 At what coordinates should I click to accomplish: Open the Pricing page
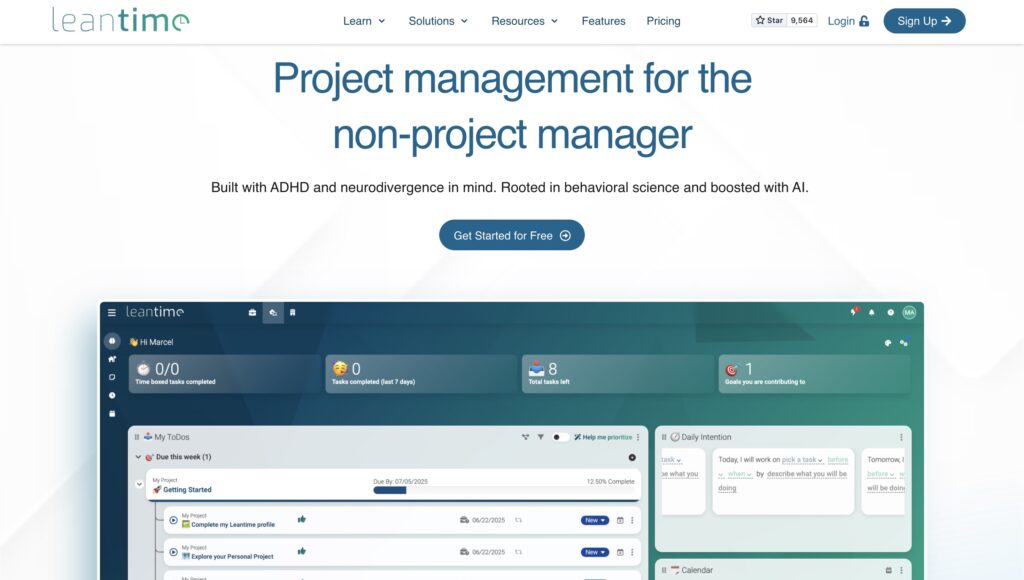(x=664, y=21)
